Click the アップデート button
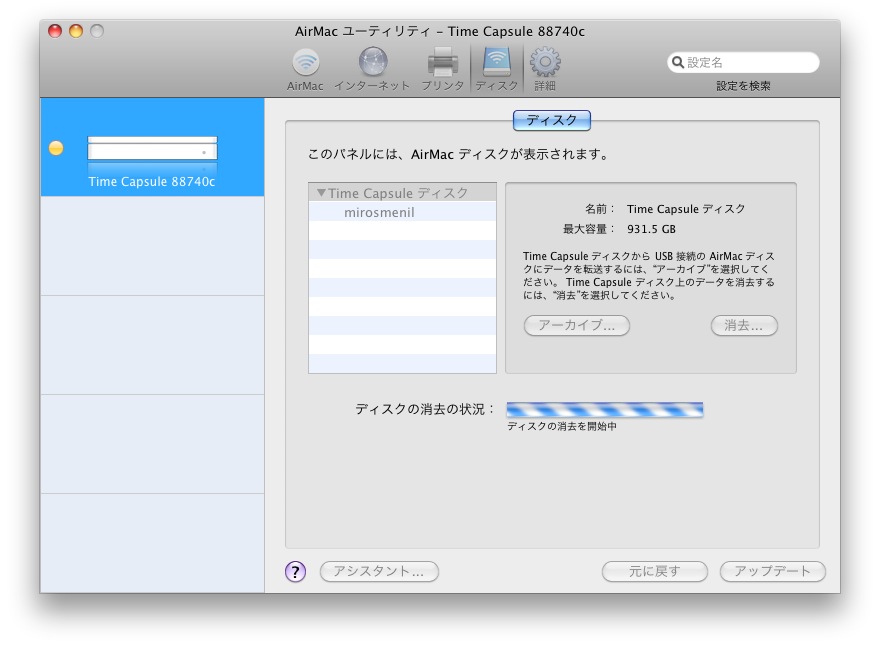Viewport: 880px width, 653px height. (x=772, y=572)
